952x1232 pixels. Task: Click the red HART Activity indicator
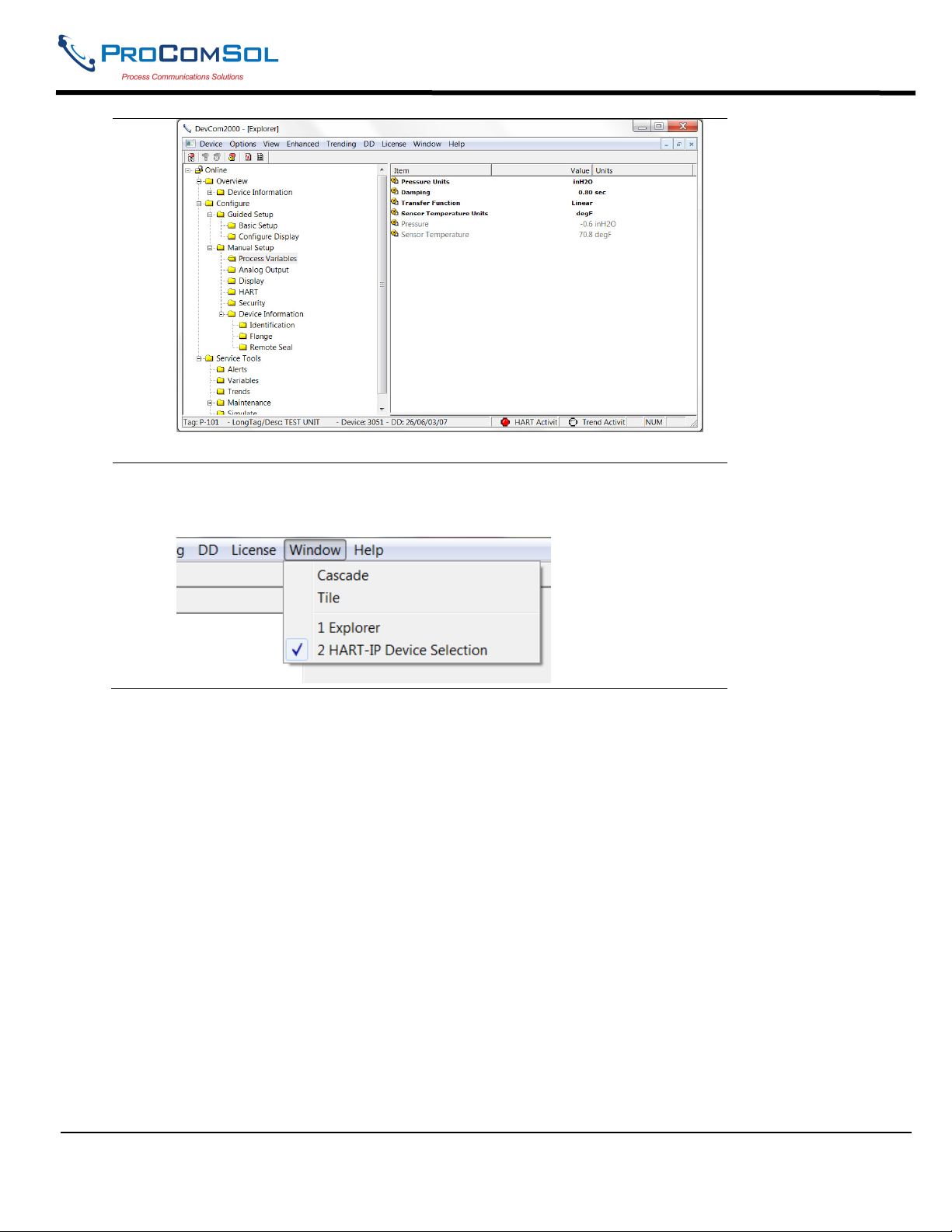tap(505, 422)
